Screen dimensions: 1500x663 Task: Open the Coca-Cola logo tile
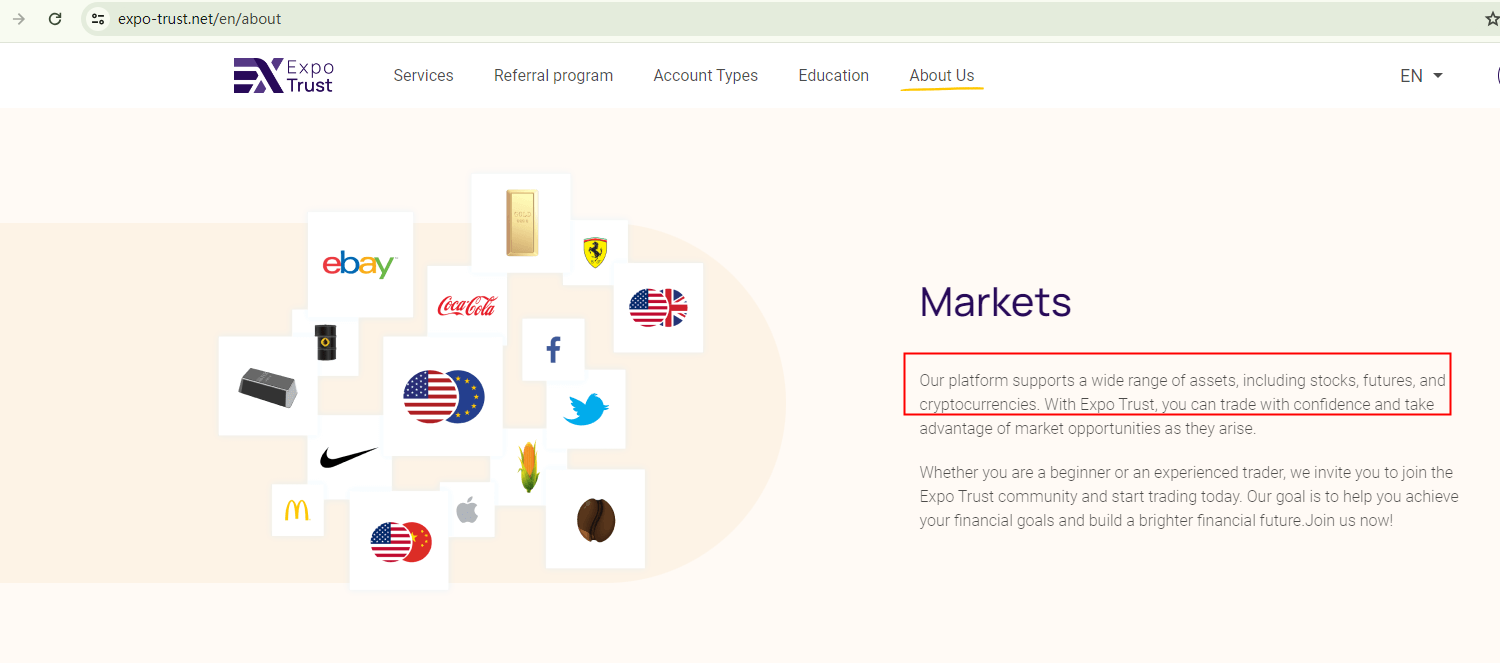click(466, 305)
